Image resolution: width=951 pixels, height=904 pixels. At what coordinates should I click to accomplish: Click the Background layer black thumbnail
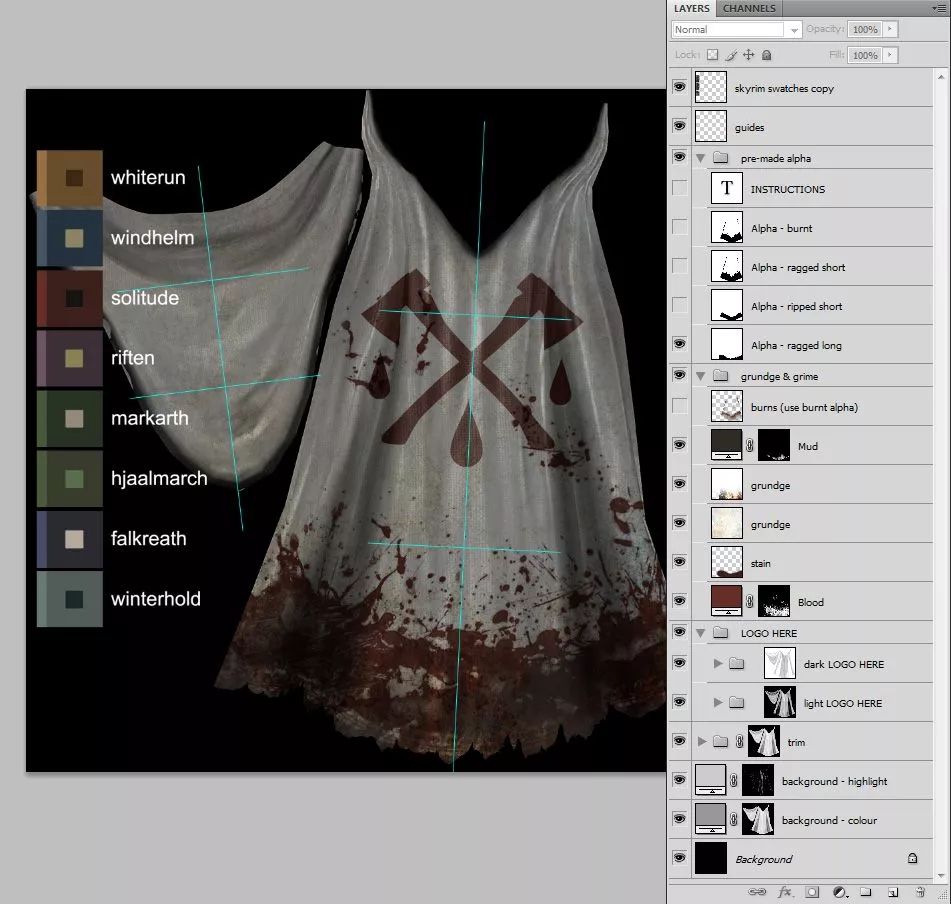tap(710, 858)
